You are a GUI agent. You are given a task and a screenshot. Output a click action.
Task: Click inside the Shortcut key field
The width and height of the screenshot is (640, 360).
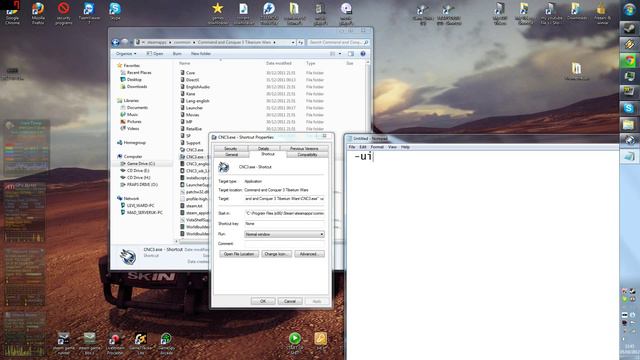click(x=284, y=224)
